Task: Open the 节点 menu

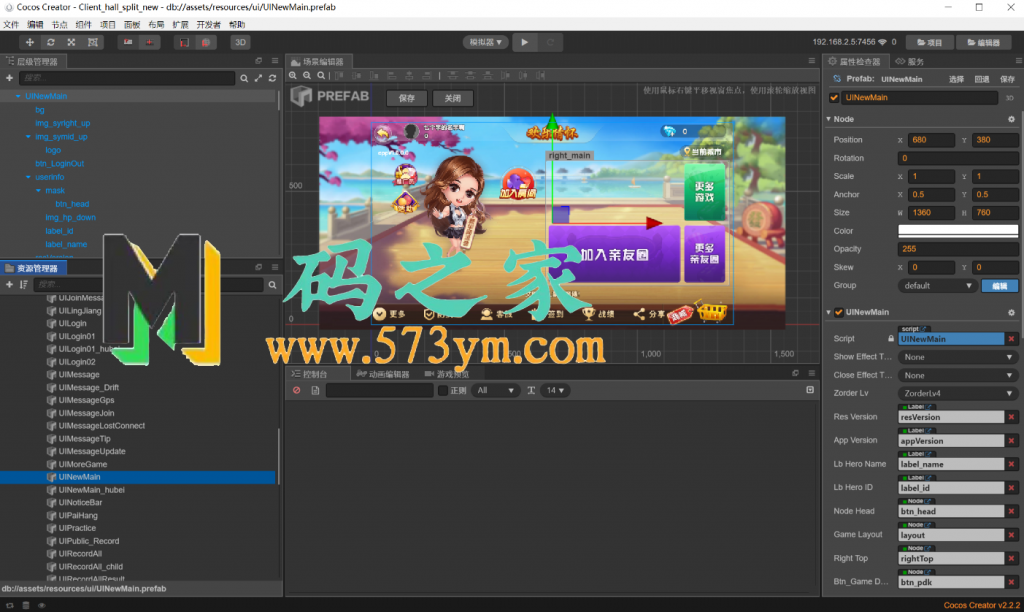Action: coord(59,25)
